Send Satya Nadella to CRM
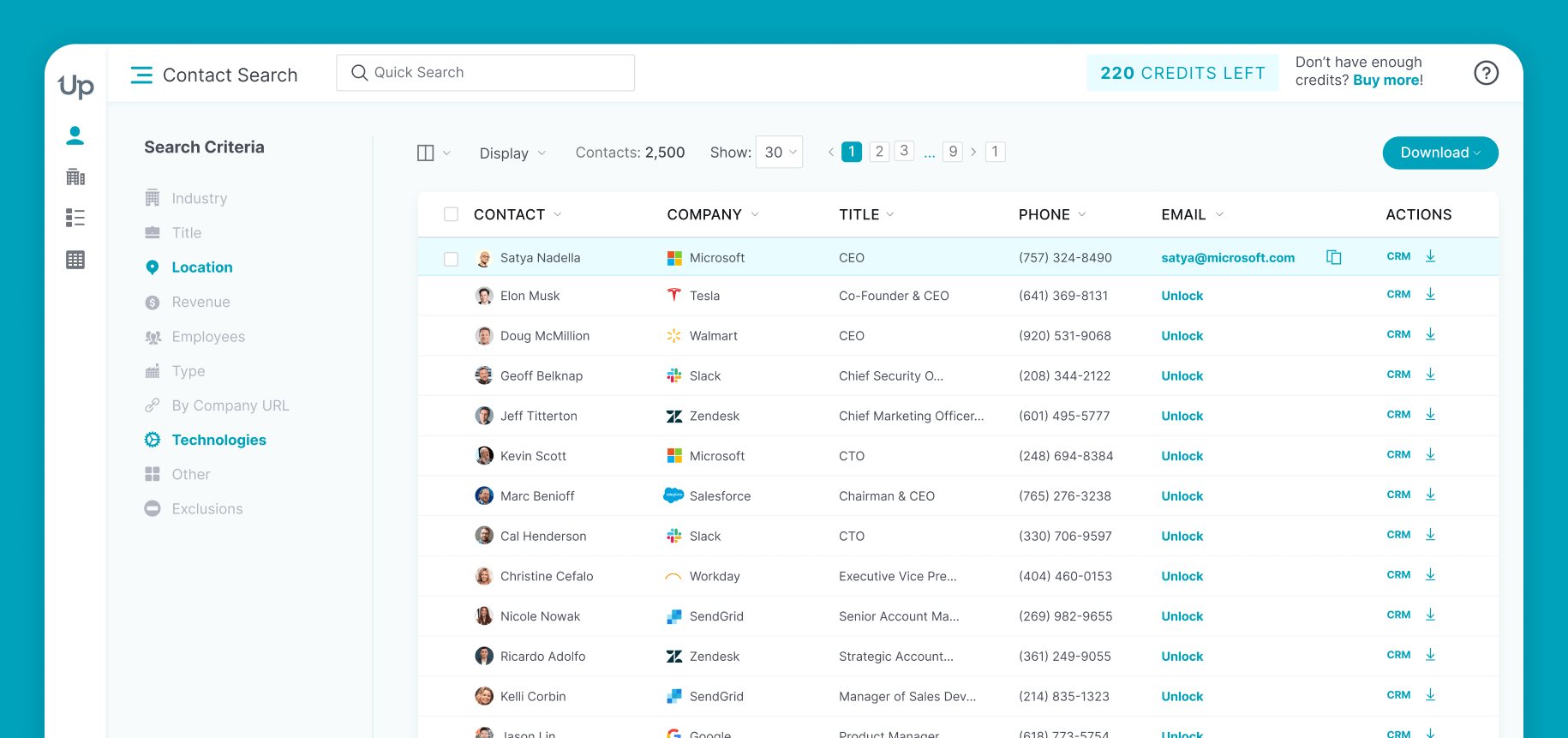1568x738 pixels. click(x=1398, y=256)
